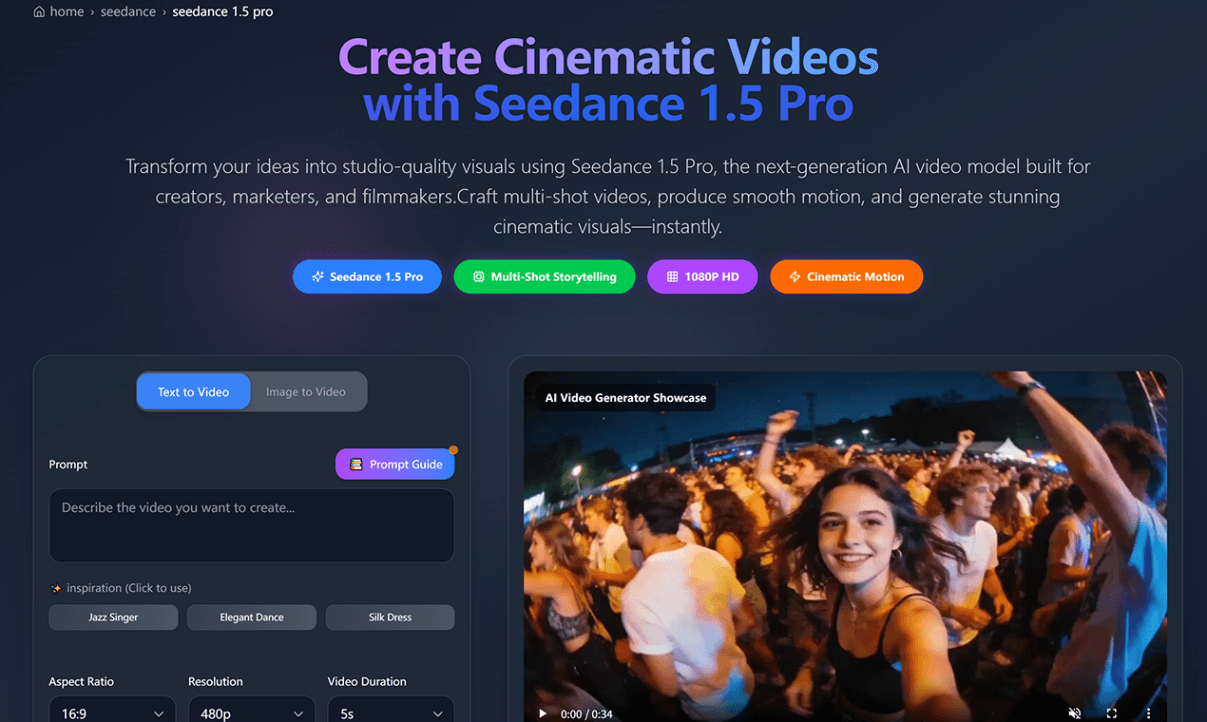
Task: Switch to the Image to Video tab
Action: [x=306, y=391]
